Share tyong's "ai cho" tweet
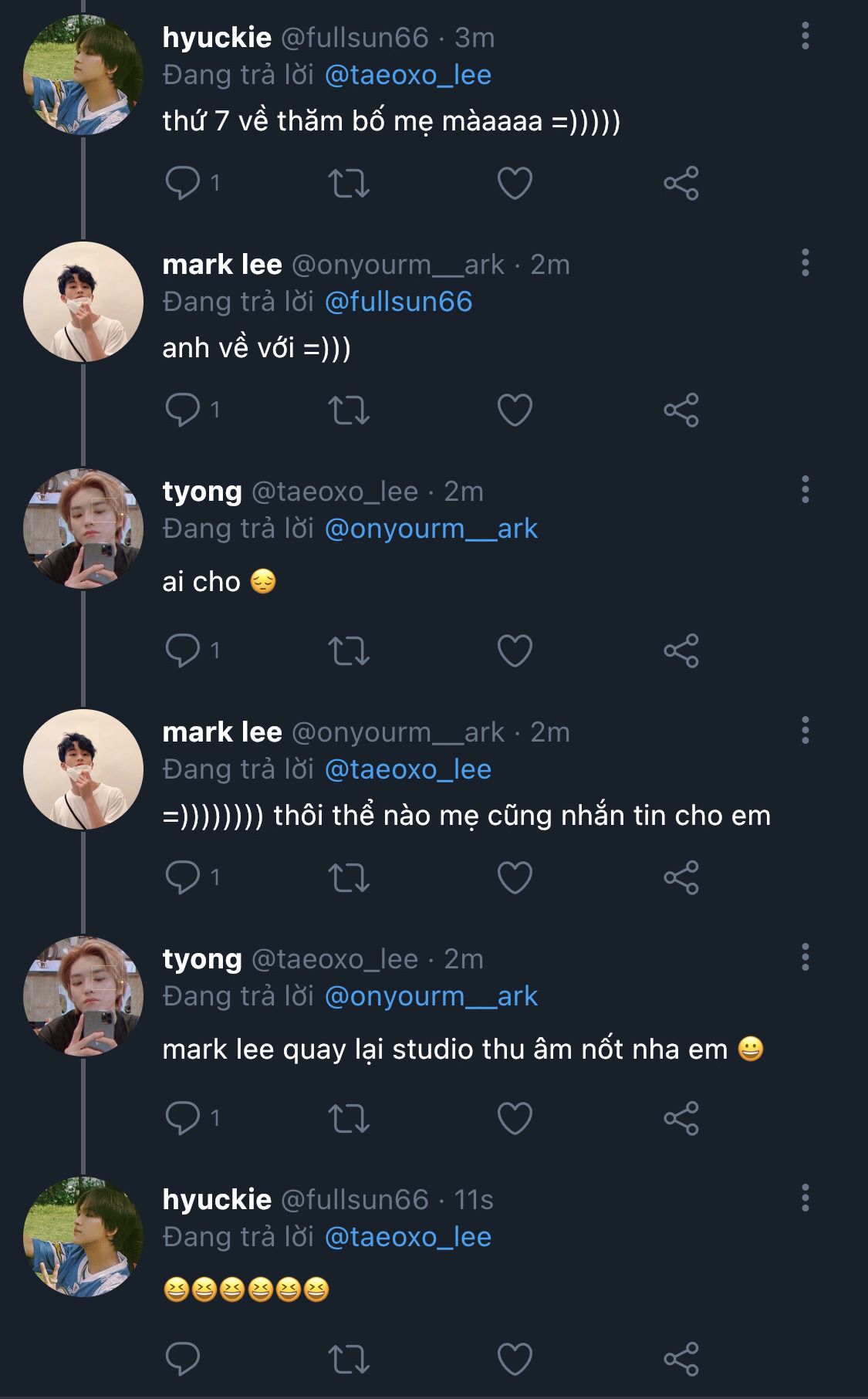This screenshot has height=1399, width=868. (x=681, y=651)
